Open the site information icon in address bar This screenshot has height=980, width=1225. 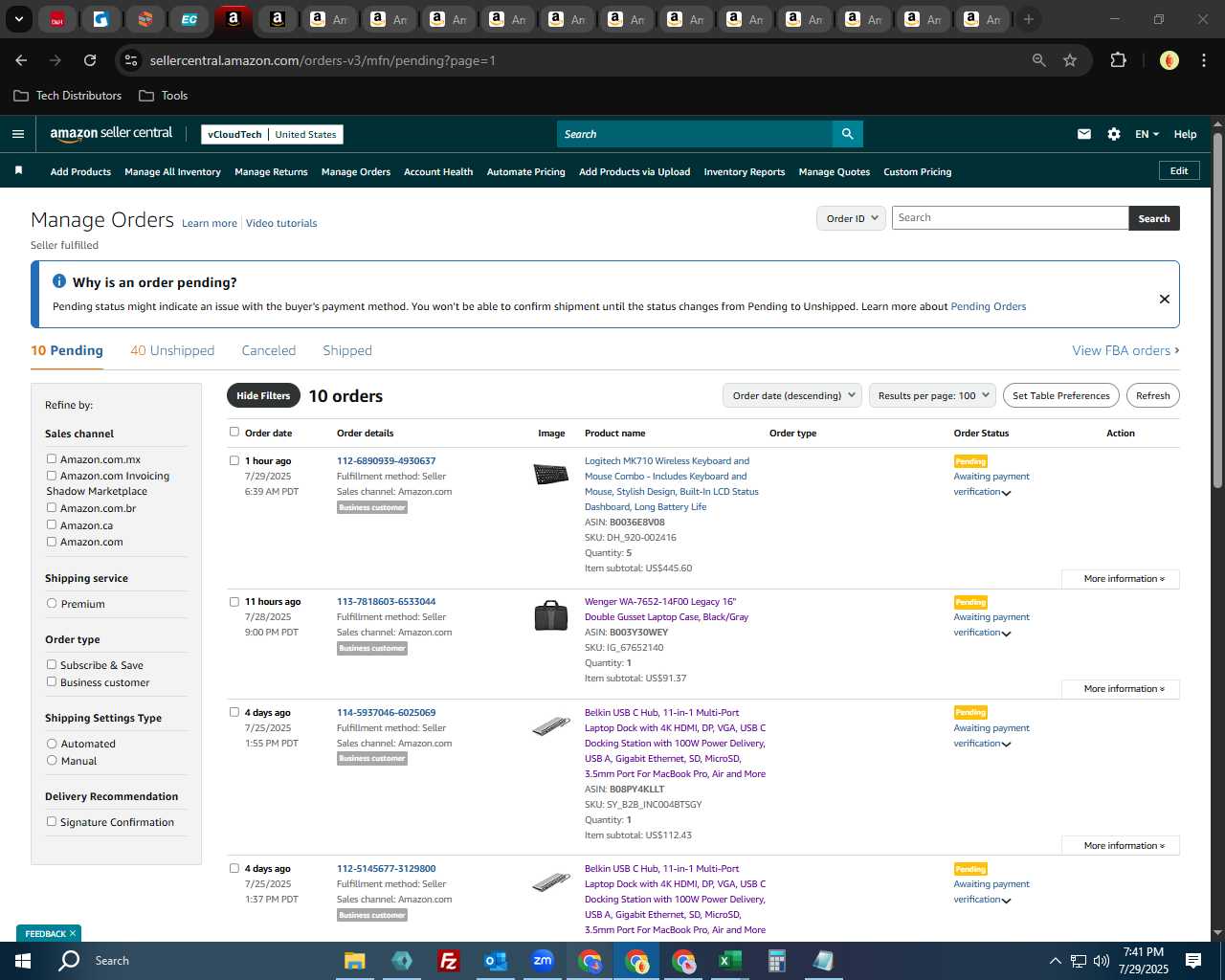tap(131, 60)
